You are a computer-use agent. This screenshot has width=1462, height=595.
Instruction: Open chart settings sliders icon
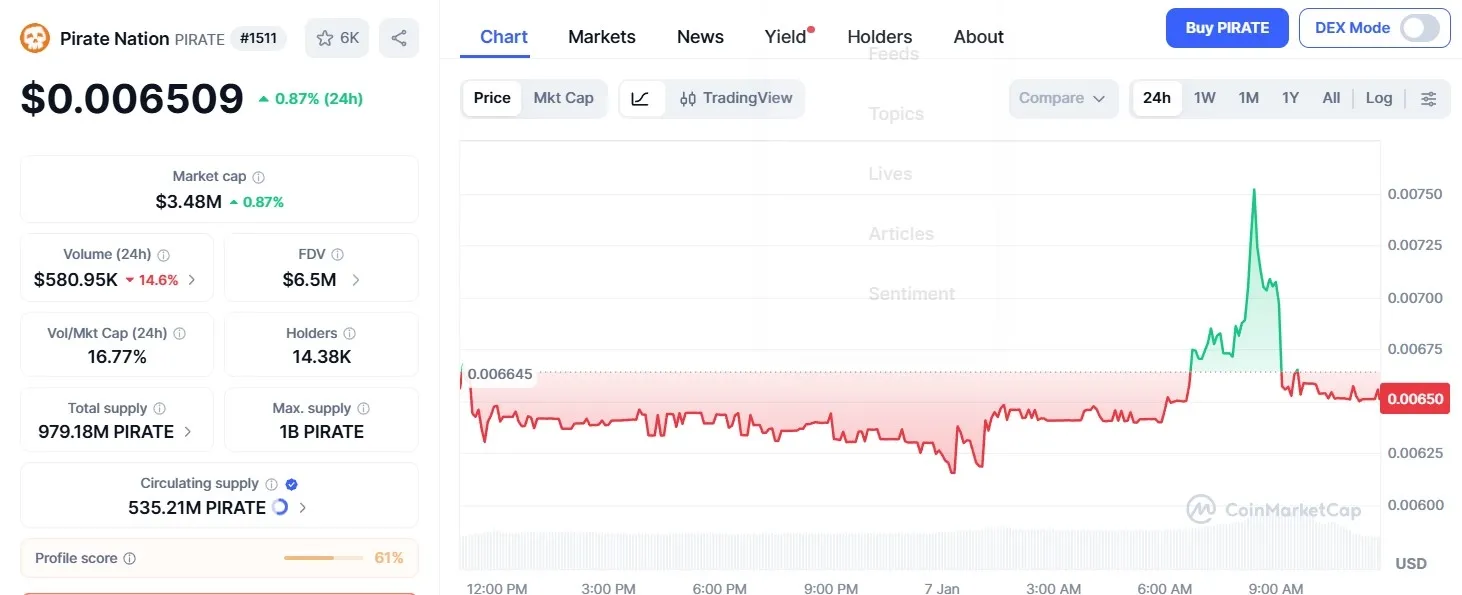(1429, 98)
